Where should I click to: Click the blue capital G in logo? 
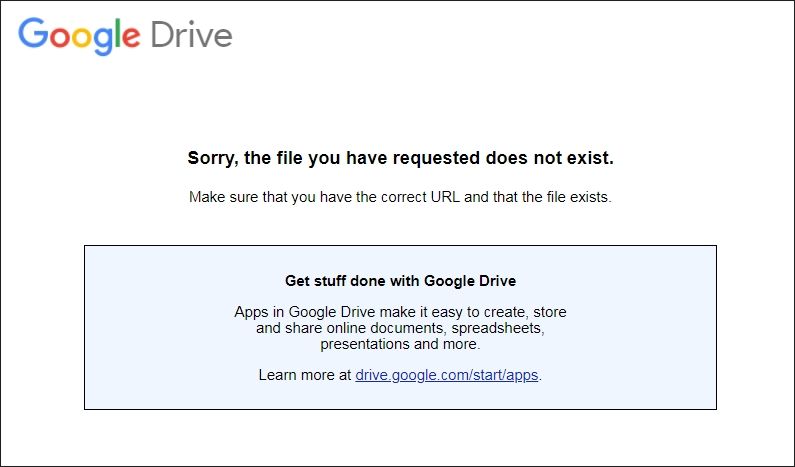(33, 33)
